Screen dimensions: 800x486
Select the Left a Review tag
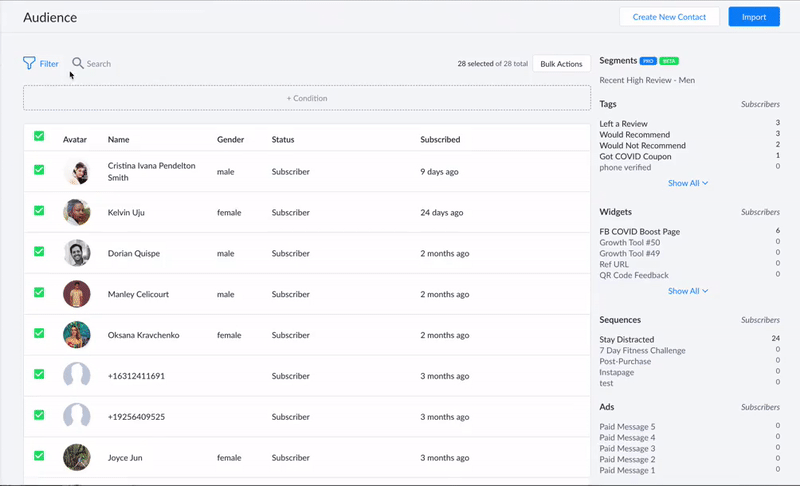coord(623,123)
